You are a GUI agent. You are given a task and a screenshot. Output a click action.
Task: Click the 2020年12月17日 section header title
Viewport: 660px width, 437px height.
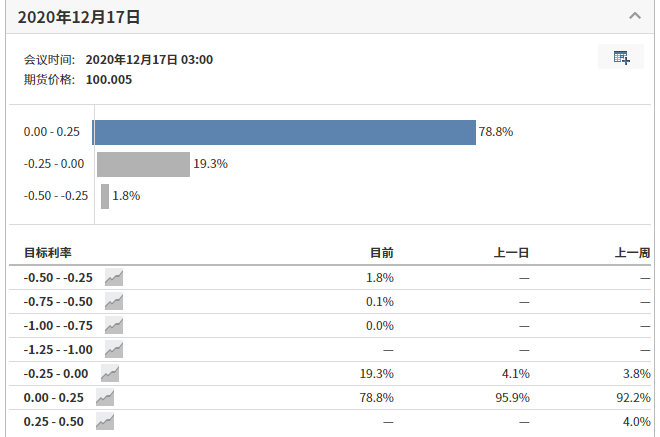[79, 17]
